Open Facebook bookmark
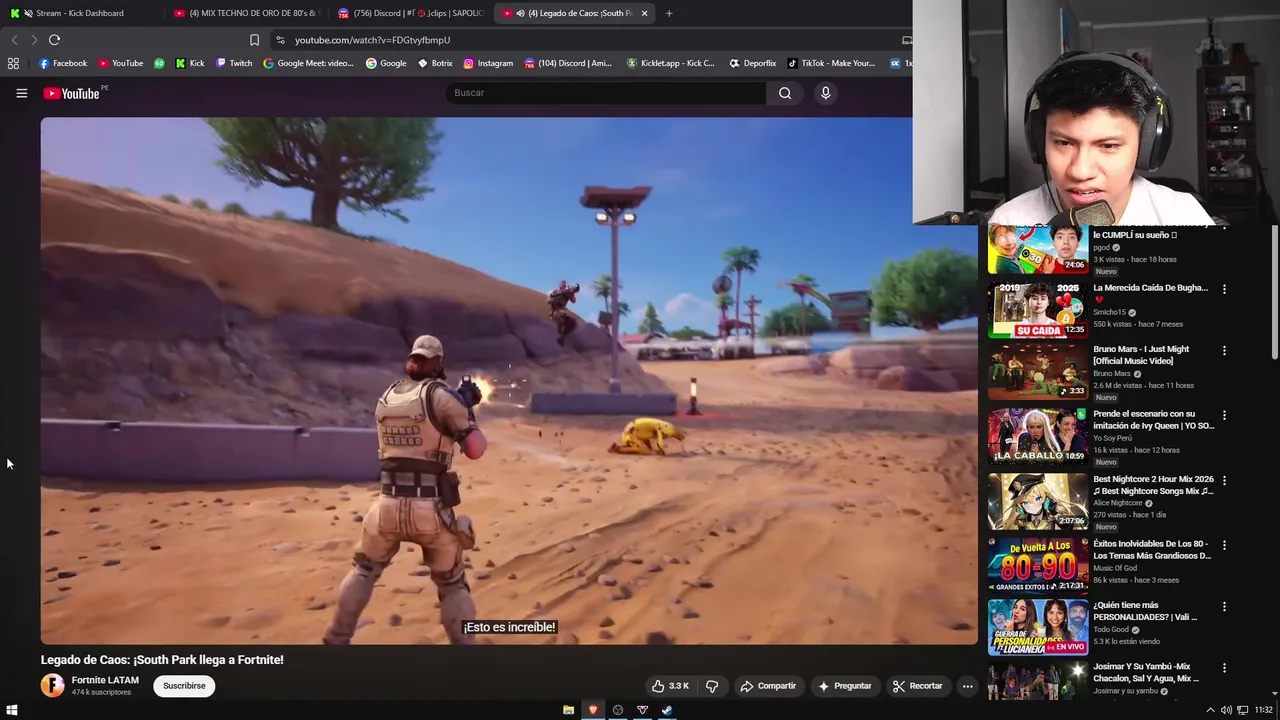1280x720 pixels. point(63,63)
